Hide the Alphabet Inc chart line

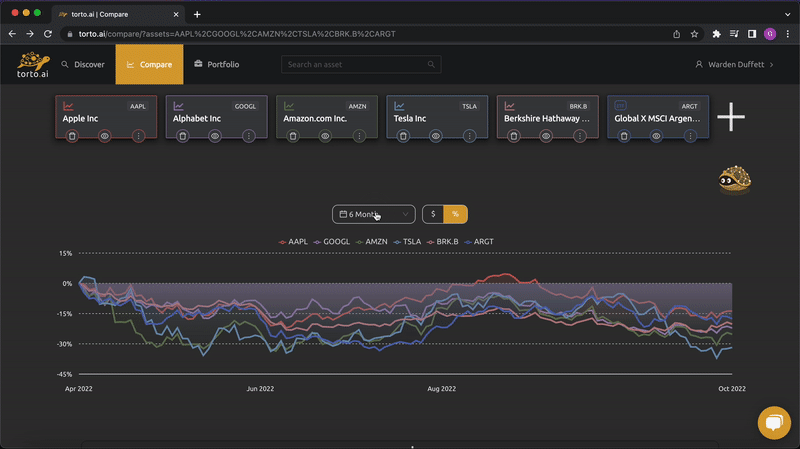tap(215, 136)
